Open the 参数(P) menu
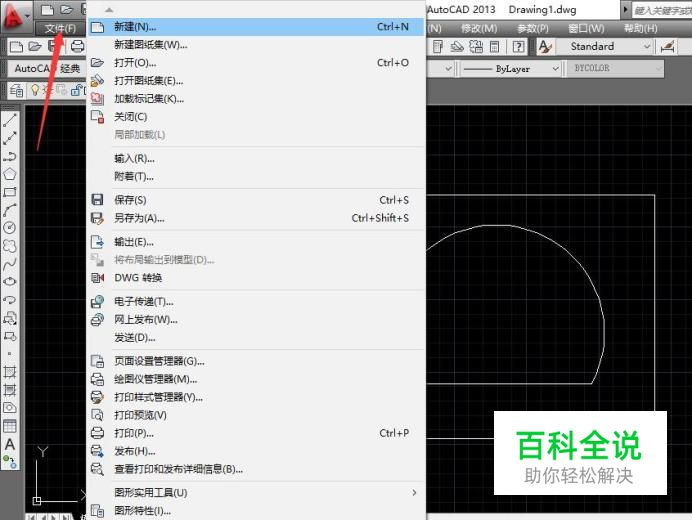 click(x=533, y=28)
